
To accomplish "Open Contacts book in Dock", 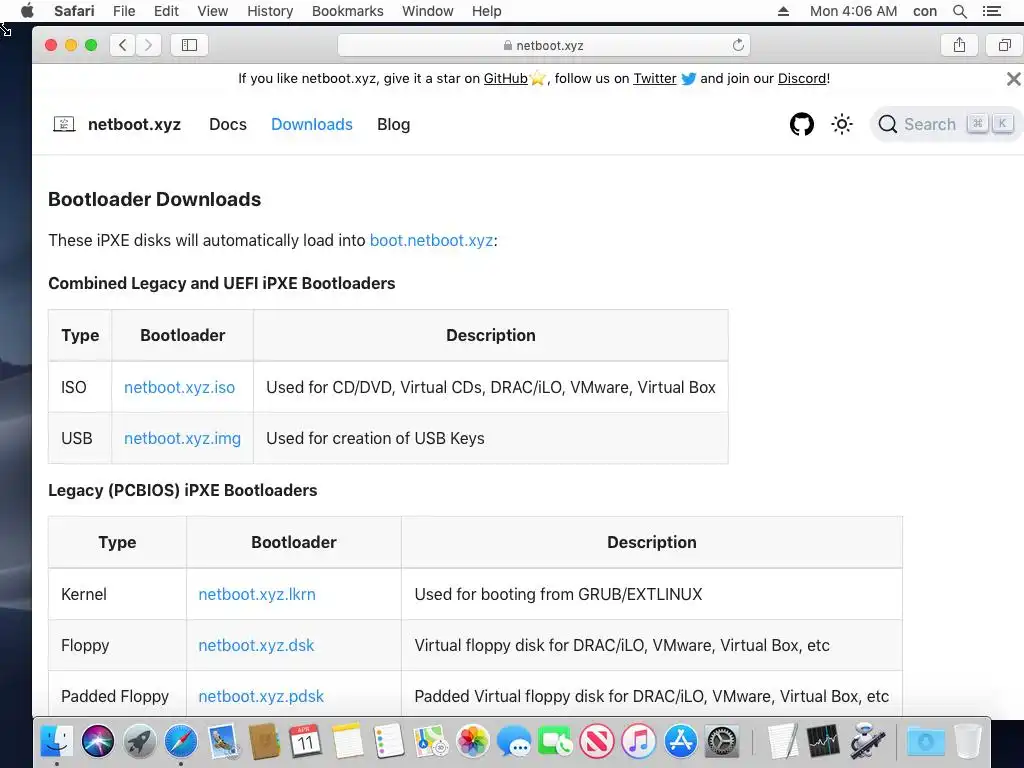I will (264, 741).
